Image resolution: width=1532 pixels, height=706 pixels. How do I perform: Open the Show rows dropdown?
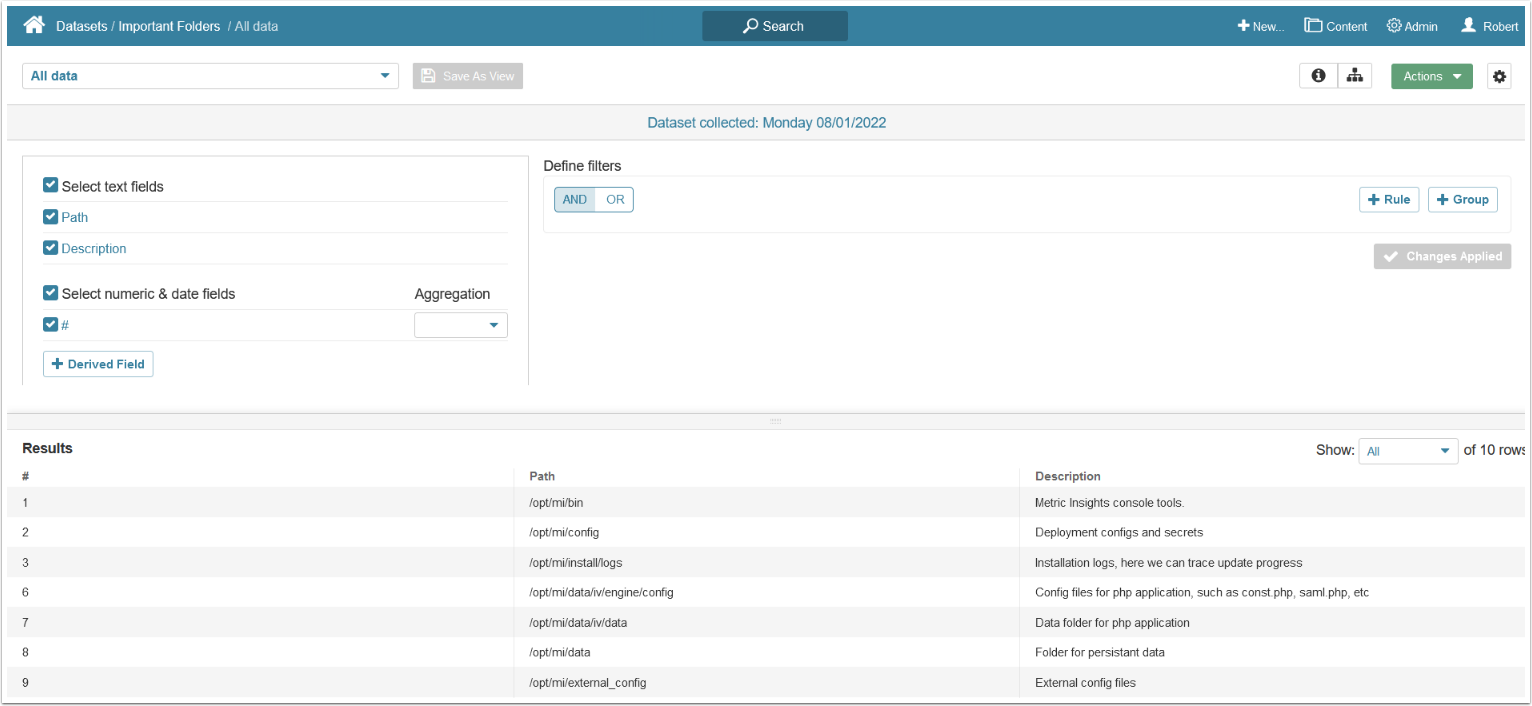1407,451
